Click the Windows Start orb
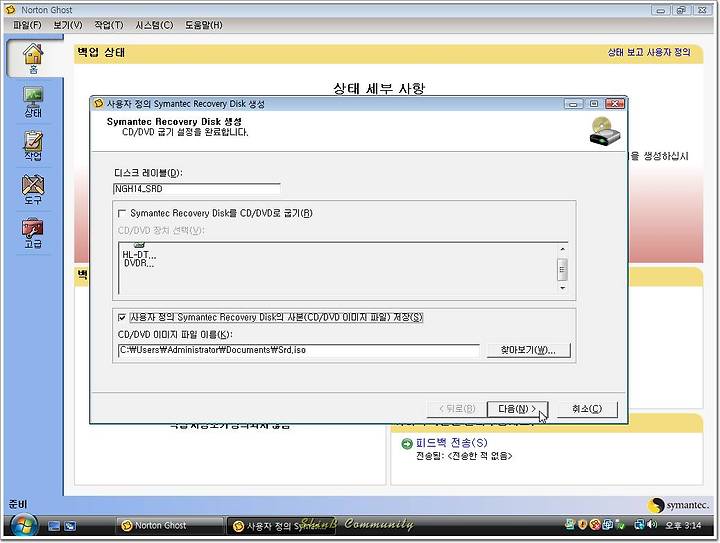 click(23, 525)
